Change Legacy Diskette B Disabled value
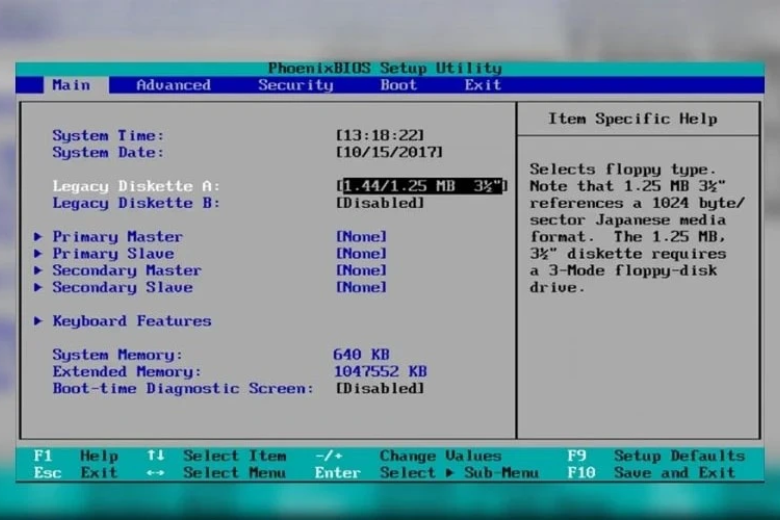This screenshot has width=780, height=520. (x=380, y=203)
